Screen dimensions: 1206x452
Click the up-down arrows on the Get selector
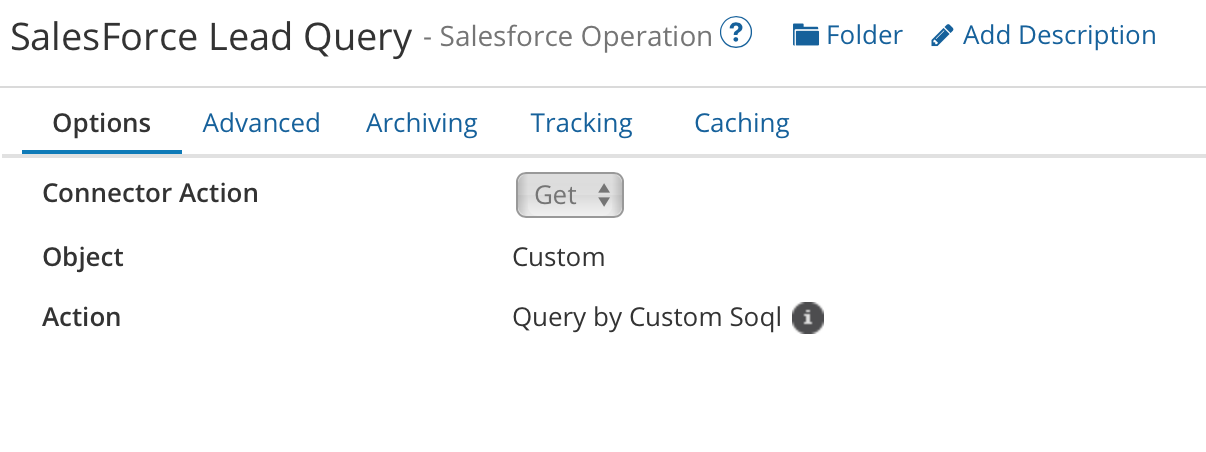[604, 195]
